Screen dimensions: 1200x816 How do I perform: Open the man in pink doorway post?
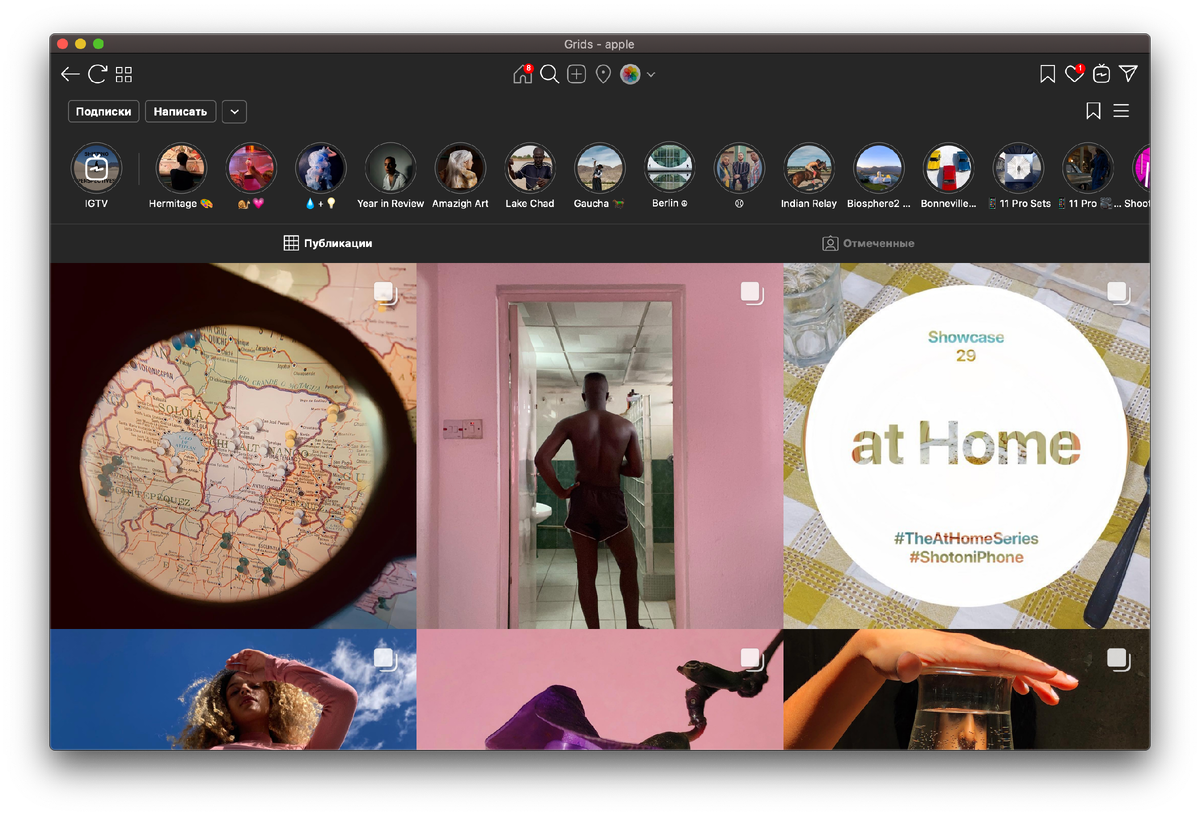click(x=600, y=446)
